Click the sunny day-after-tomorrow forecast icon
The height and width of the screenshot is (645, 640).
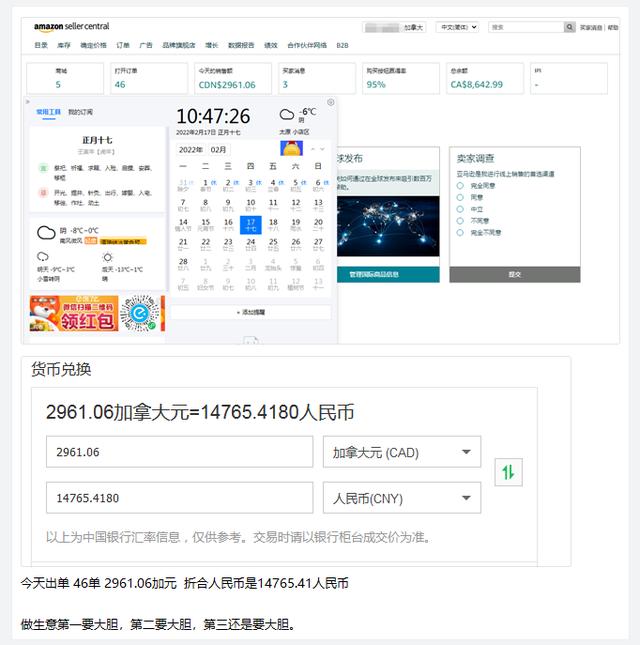coord(107,257)
